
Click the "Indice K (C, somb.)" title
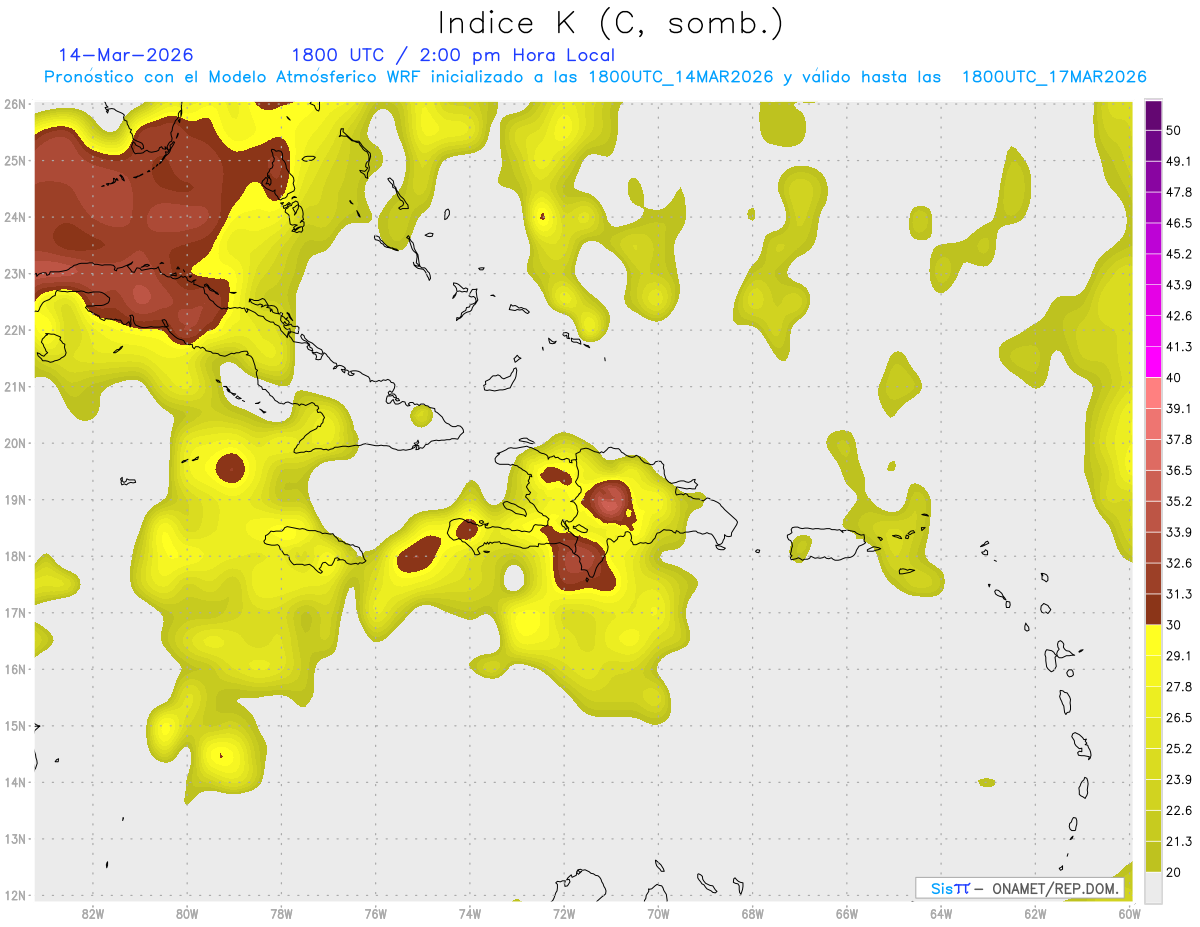coord(611,23)
